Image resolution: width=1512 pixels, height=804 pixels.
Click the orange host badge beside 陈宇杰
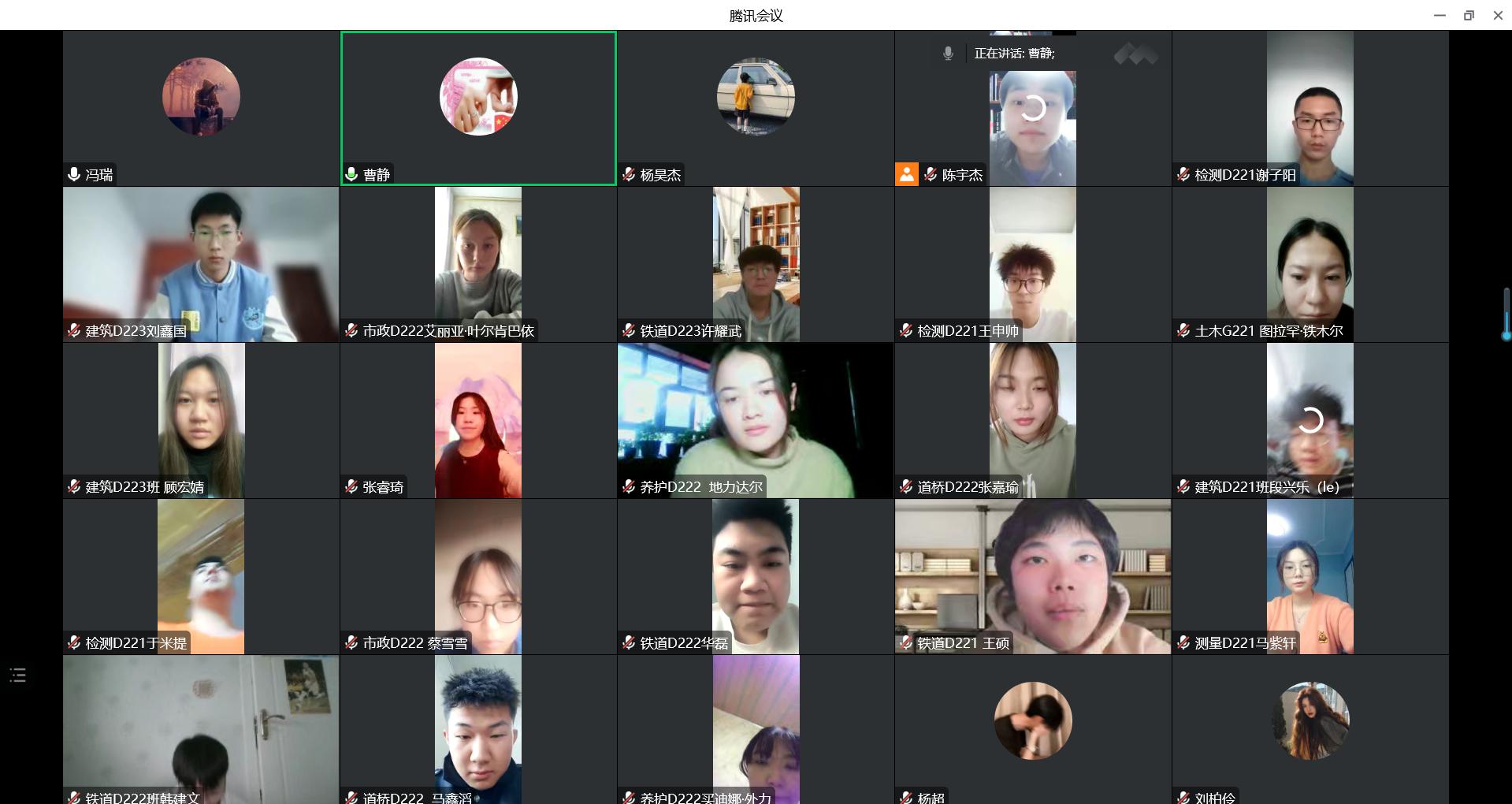click(x=907, y=174)
